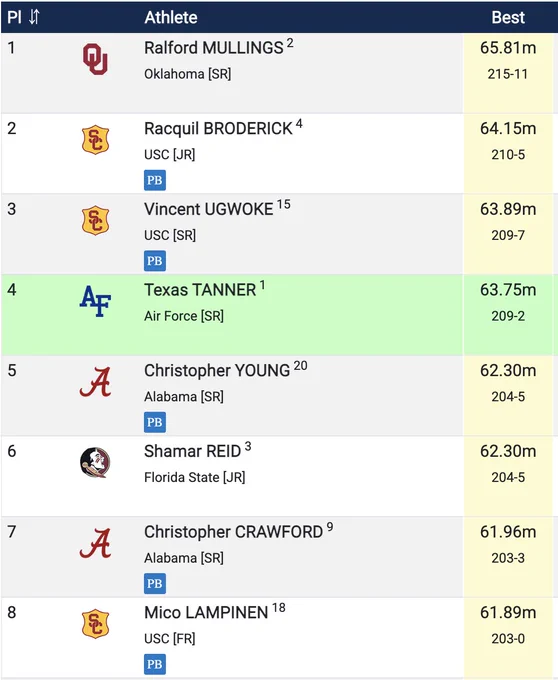Click the Air Force AF logo

(95, 301)
